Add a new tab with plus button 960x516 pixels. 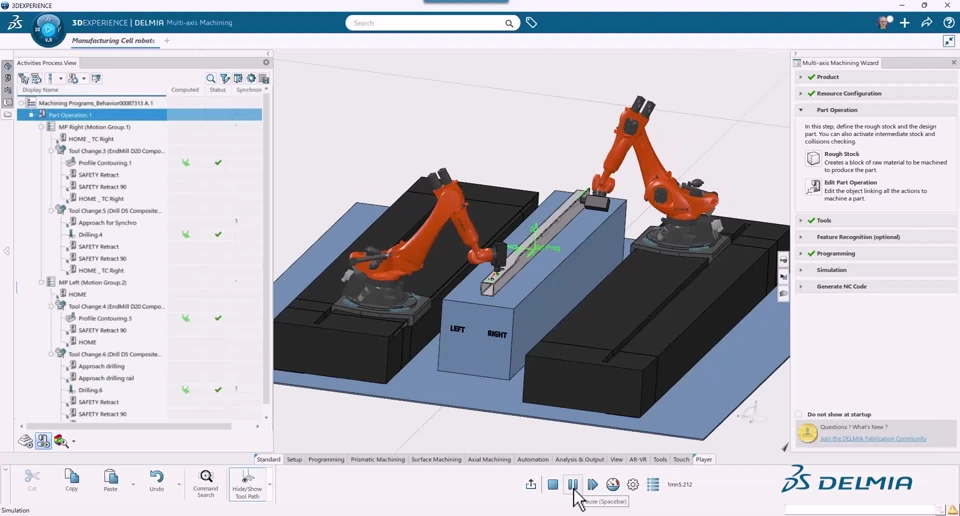pyautogui.click(x=167, y=40)
